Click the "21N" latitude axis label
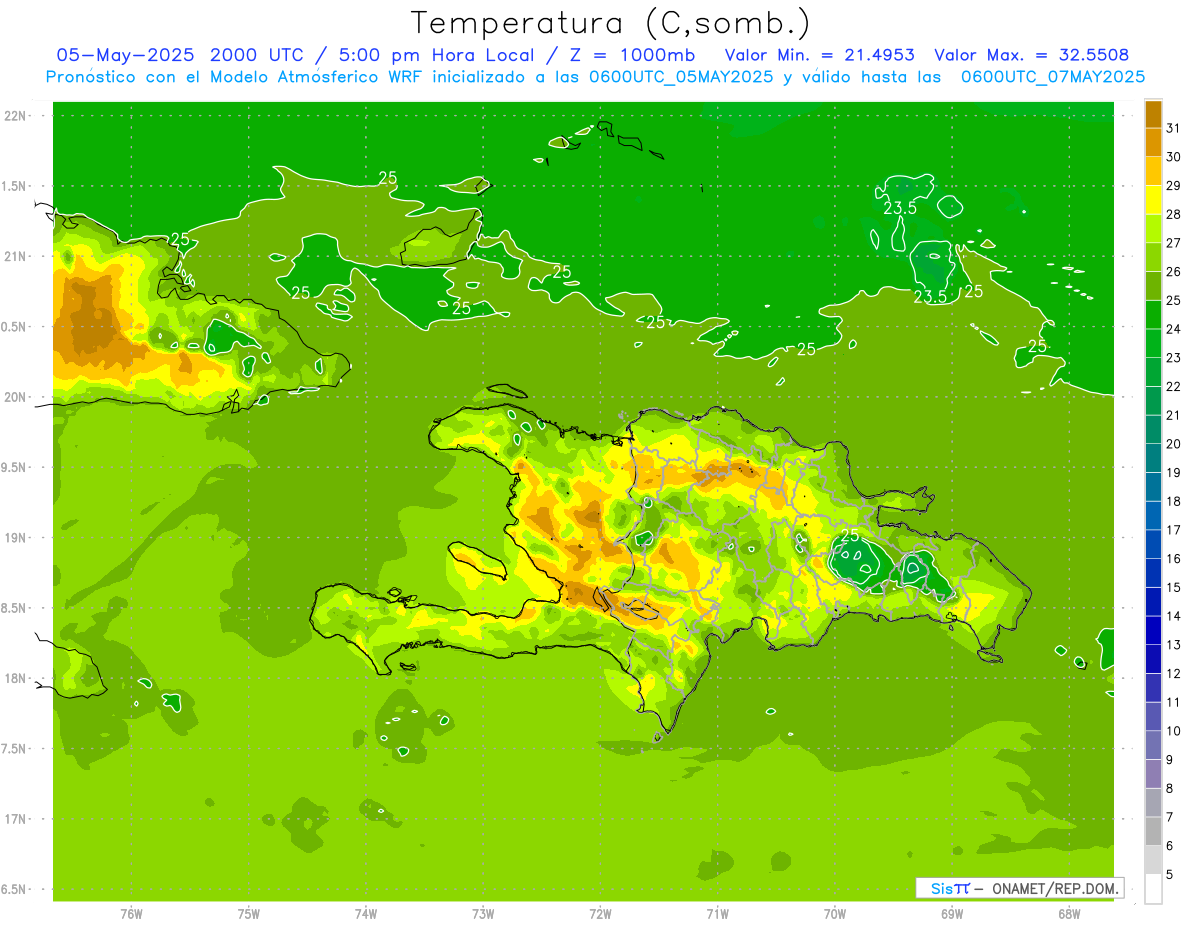1200x927 pixels. point(15,257)
